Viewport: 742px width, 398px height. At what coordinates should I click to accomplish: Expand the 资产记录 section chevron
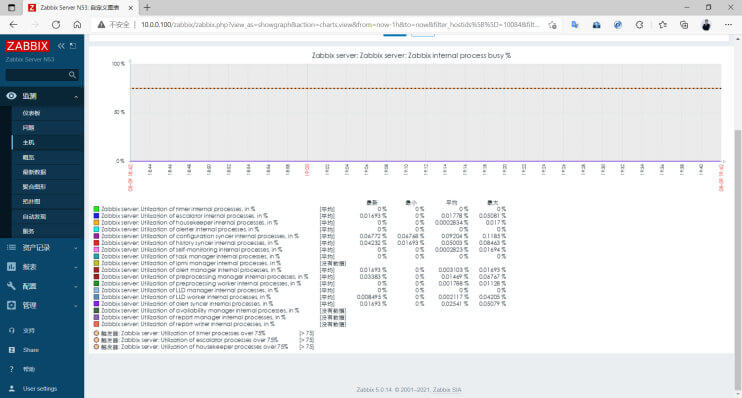[x=76, y=248]
